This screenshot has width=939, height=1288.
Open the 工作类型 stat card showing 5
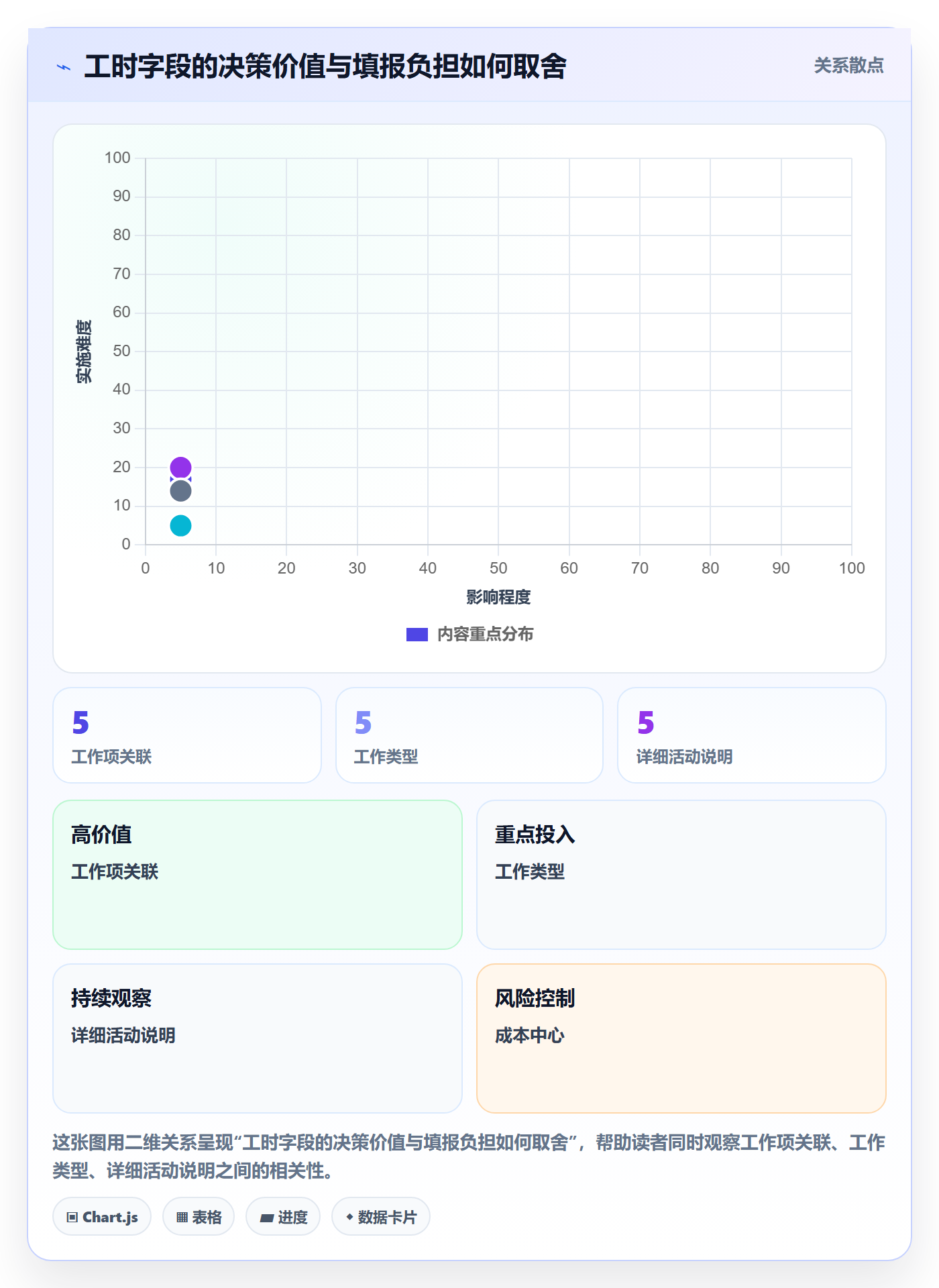(x=469, y=735)
